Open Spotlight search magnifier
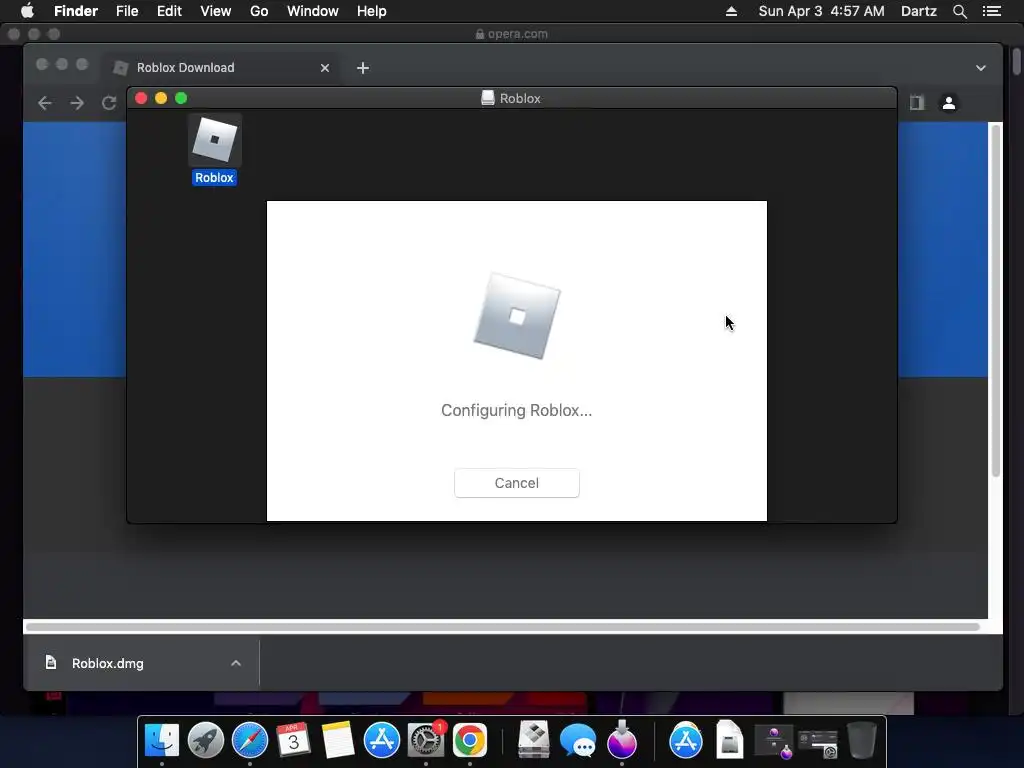1024x768 pixels. tap(959, 11)
